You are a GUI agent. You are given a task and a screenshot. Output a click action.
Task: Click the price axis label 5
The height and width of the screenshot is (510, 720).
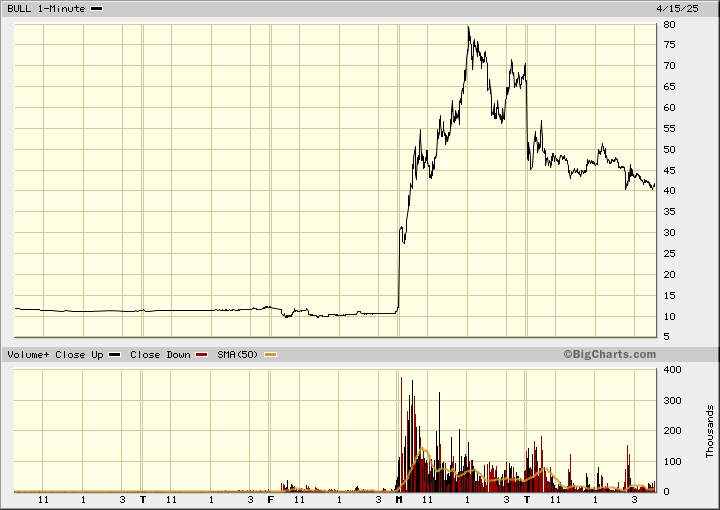pyautogui.click(x=666, y=337)
